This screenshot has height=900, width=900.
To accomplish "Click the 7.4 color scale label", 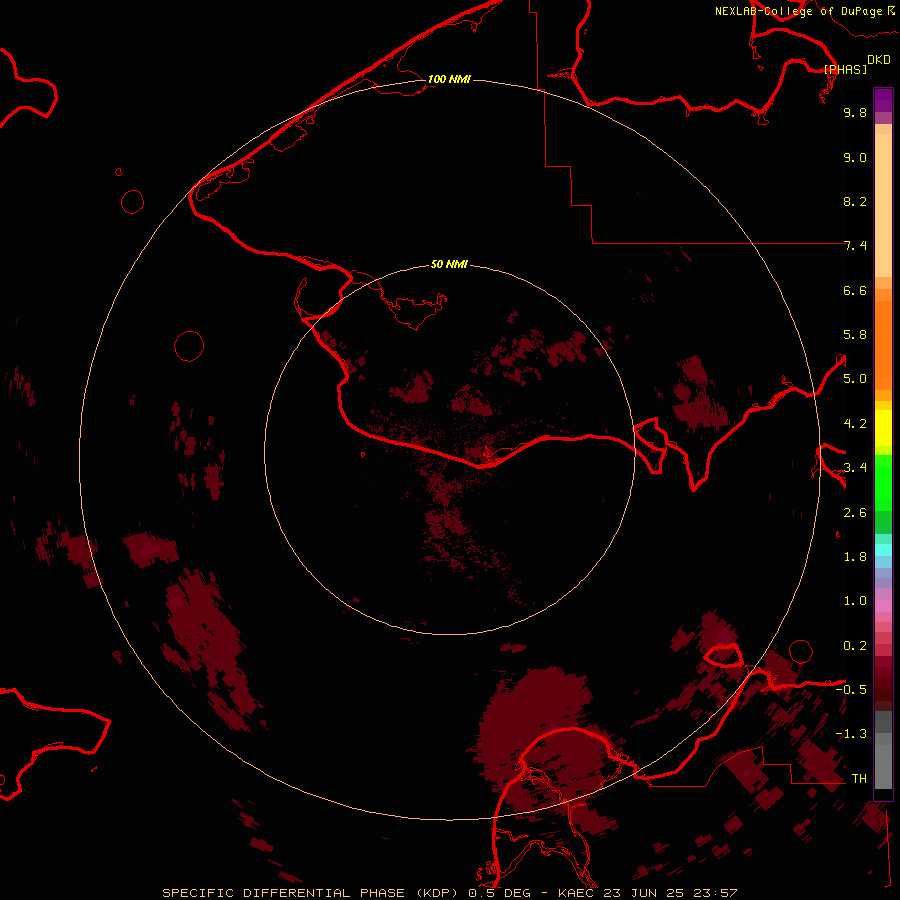I will (x=855, y=246).
